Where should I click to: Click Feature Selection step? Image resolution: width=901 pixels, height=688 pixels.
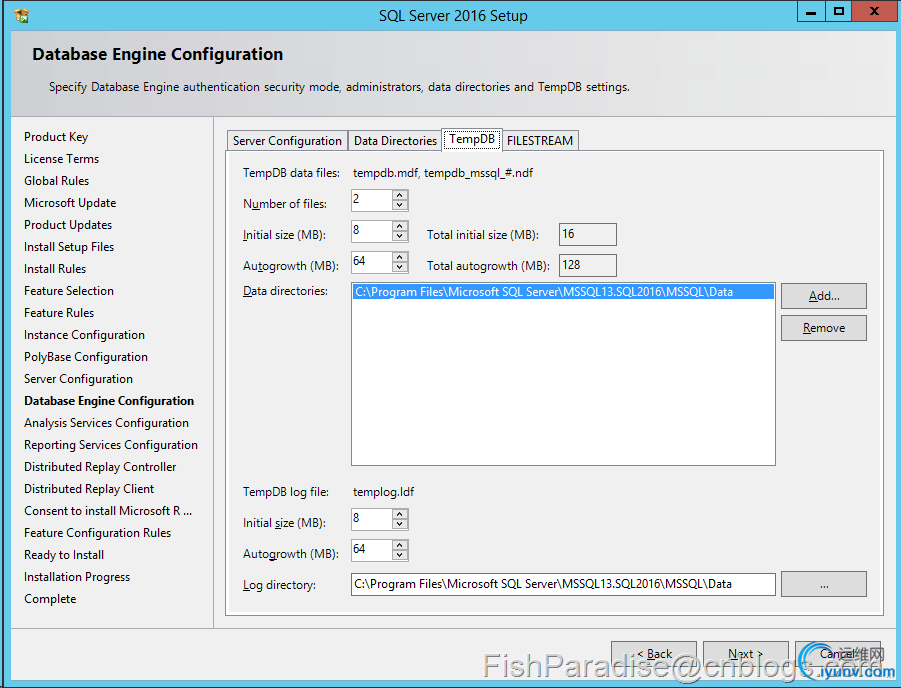coord(69,291)
